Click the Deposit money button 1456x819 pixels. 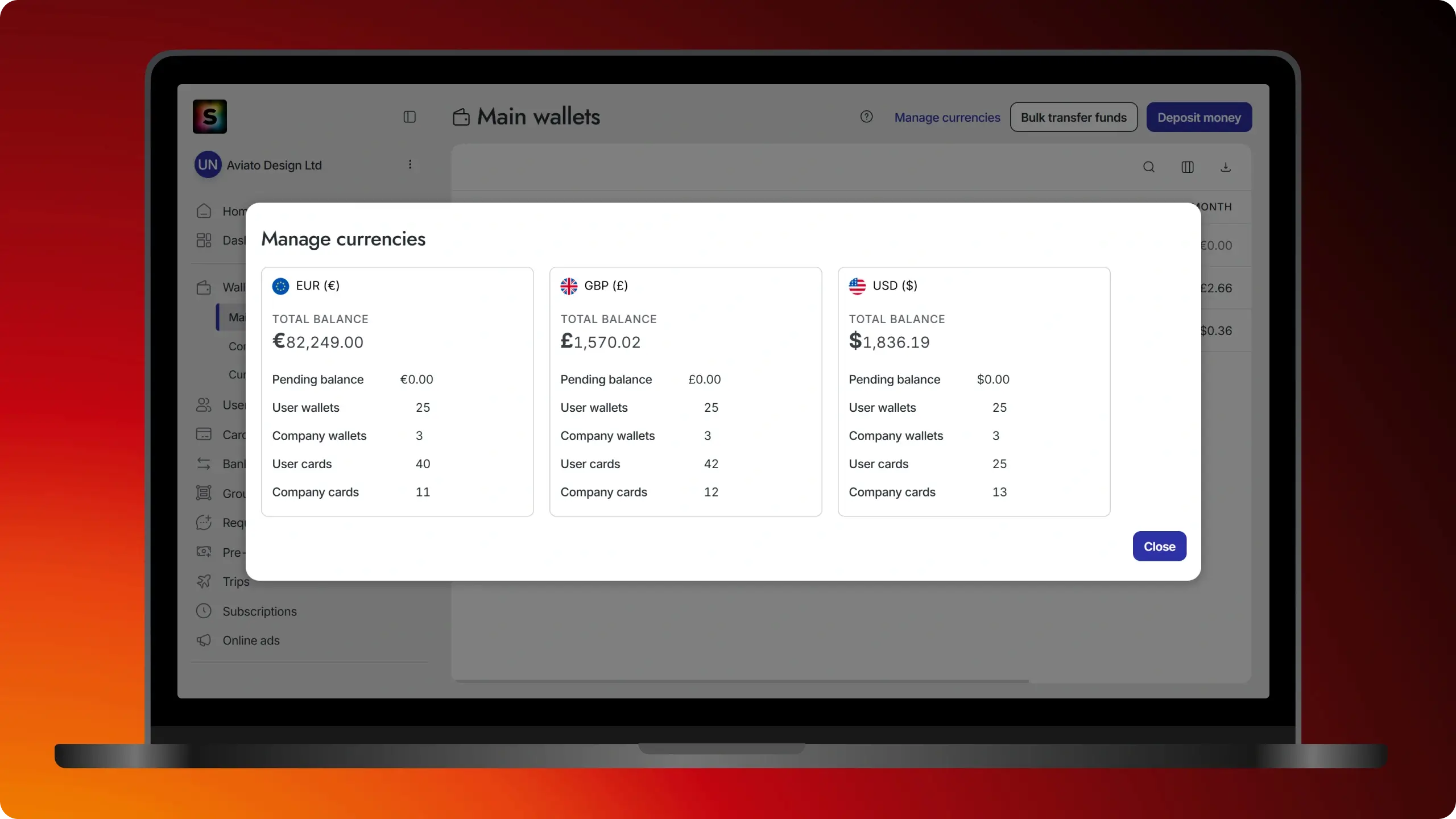pos(1199,117)
